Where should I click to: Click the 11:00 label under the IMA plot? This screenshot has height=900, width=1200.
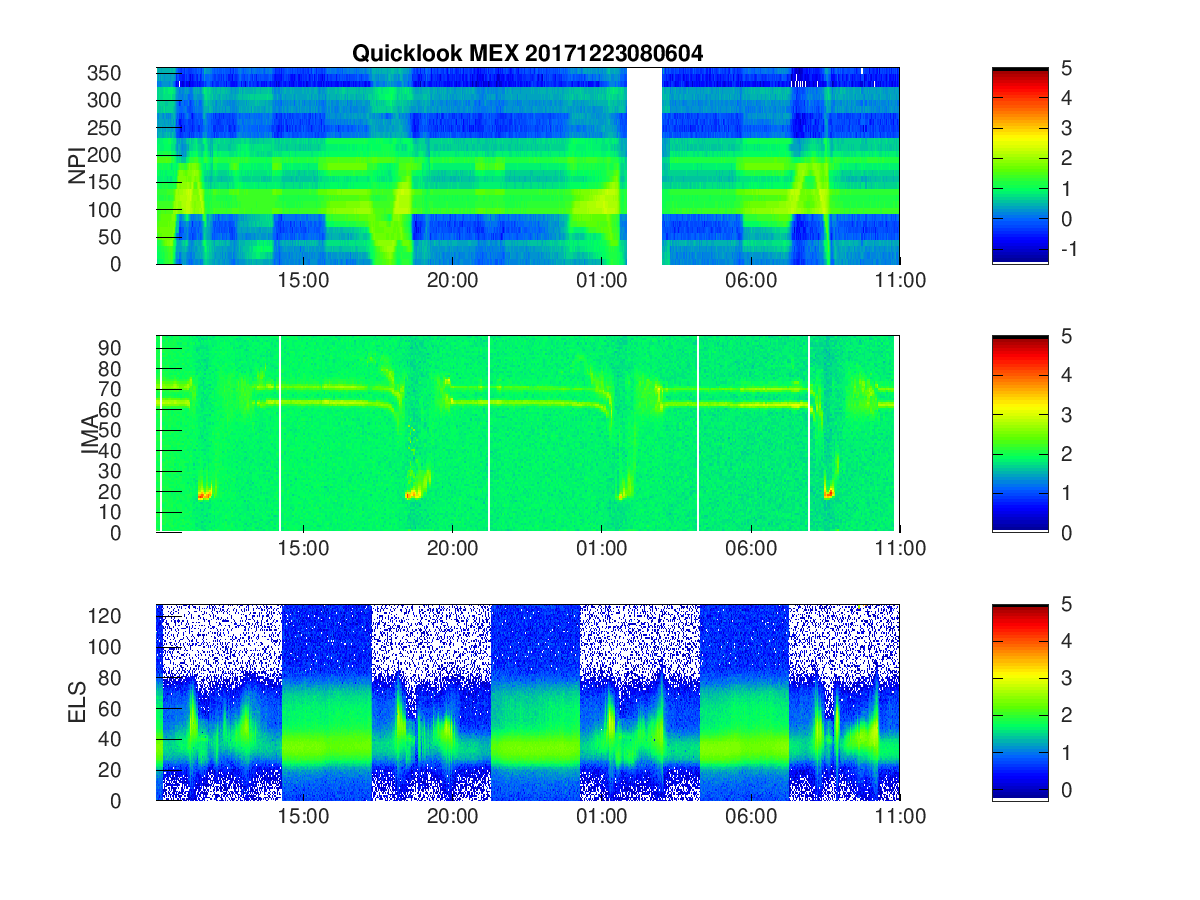900,549
